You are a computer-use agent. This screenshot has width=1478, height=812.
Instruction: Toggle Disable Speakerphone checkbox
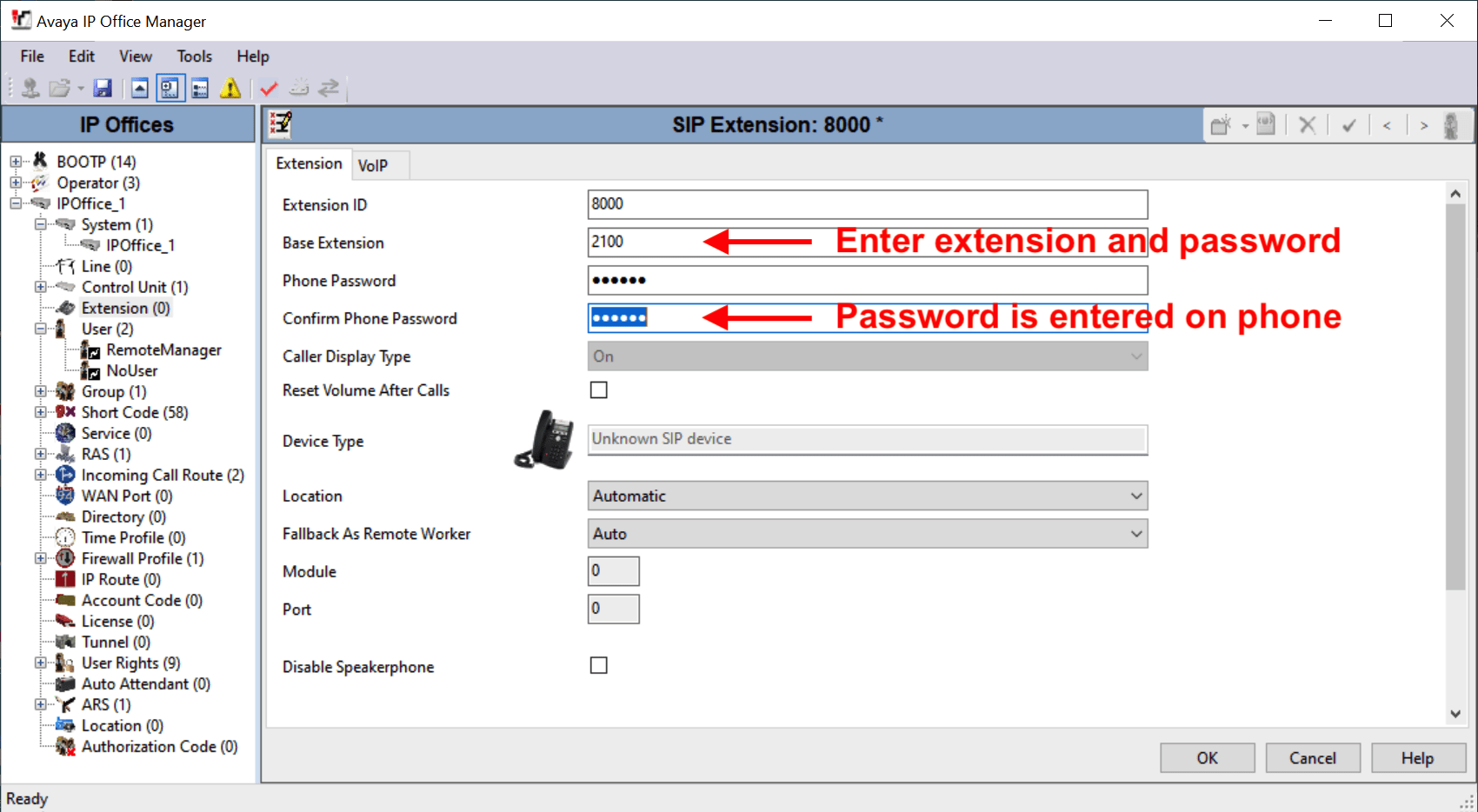[599, 665]
